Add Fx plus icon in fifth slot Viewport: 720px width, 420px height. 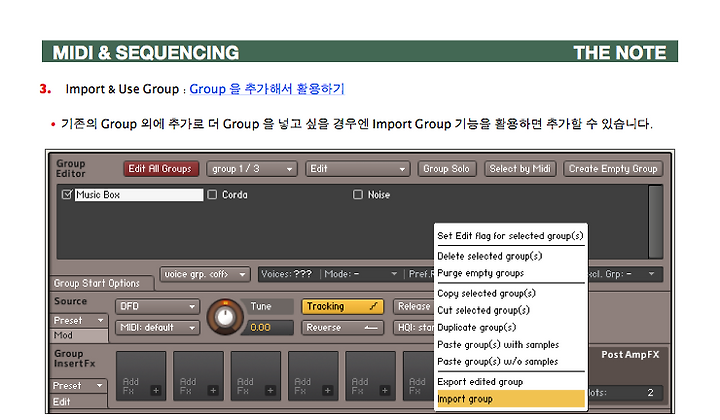tap(385, 391)
